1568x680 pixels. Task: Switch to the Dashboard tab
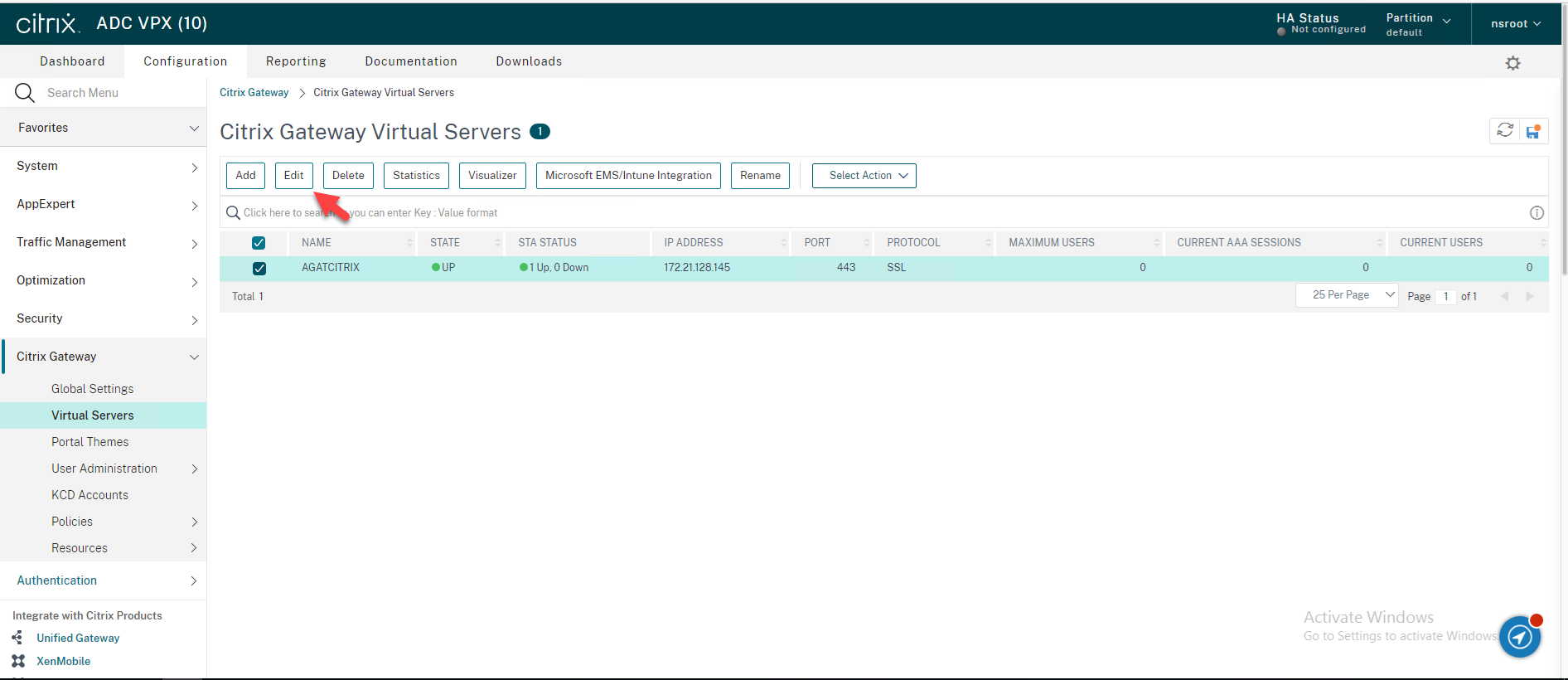(x=72, y=61)
